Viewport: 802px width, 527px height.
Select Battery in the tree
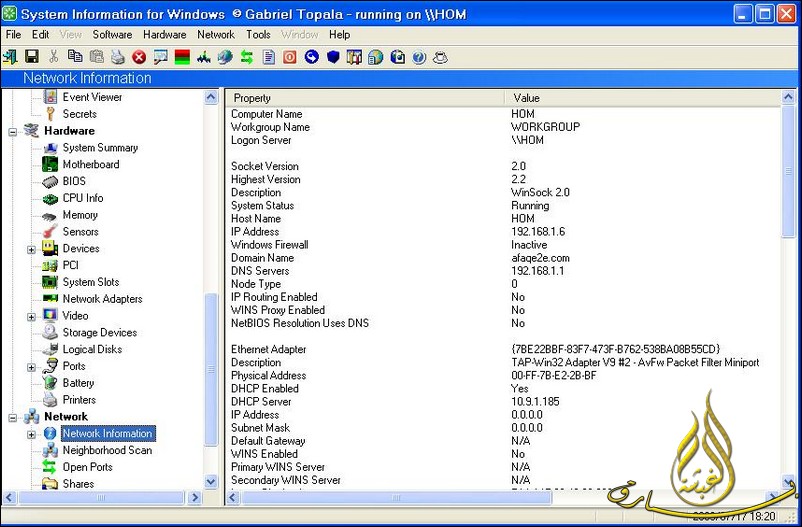[78, 383]
